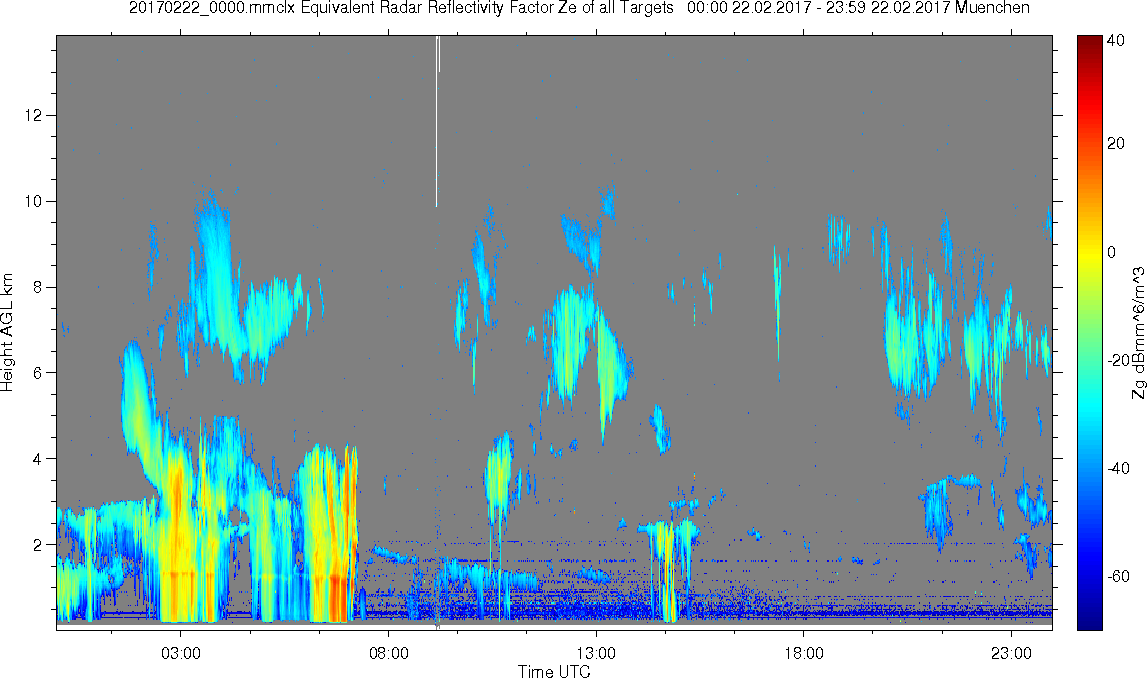1147x678 pixels.
Task: Click the colorbar label '20'
Action: [1116, 143]
